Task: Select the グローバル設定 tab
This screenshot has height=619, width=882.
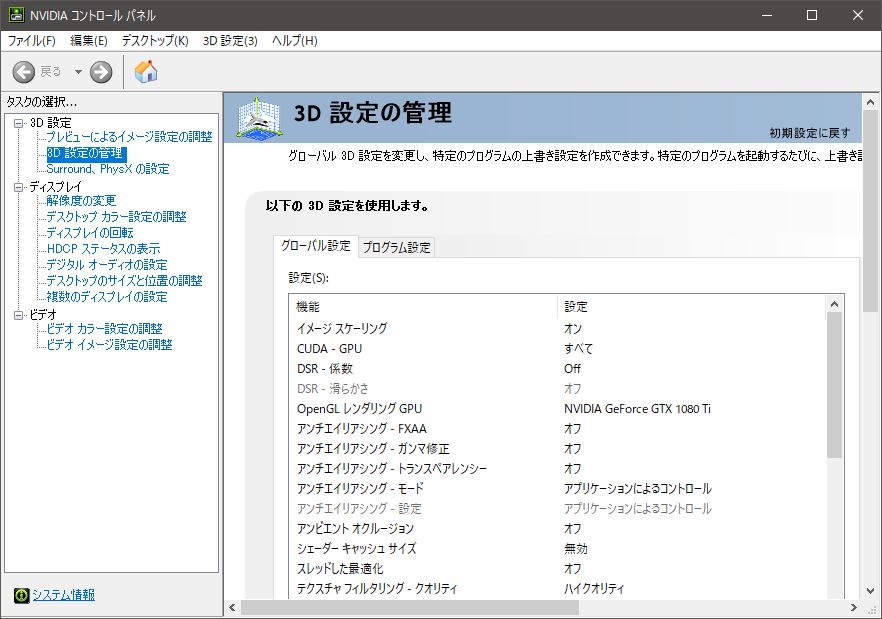Action: tap(316, 246)
